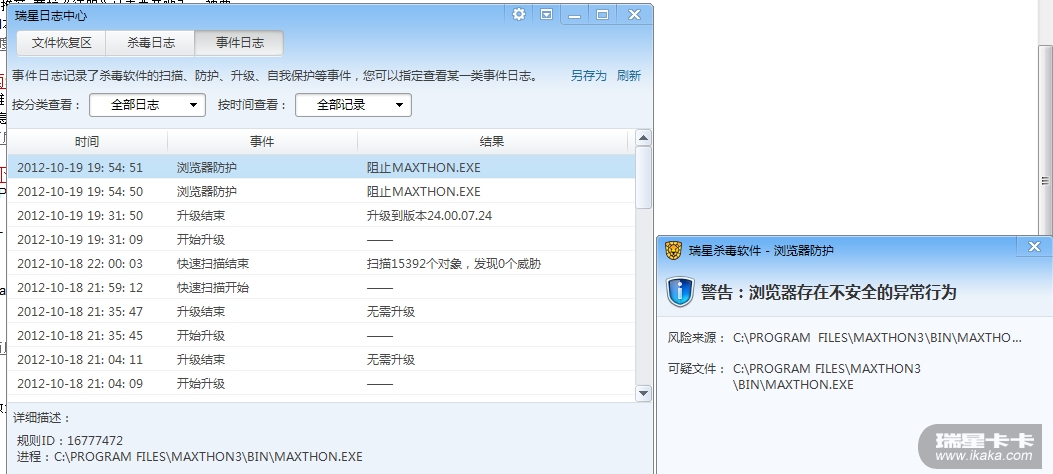Select the 开始升级 row at 21: 35: 45

pyautogui.click(x=321, y=336)
